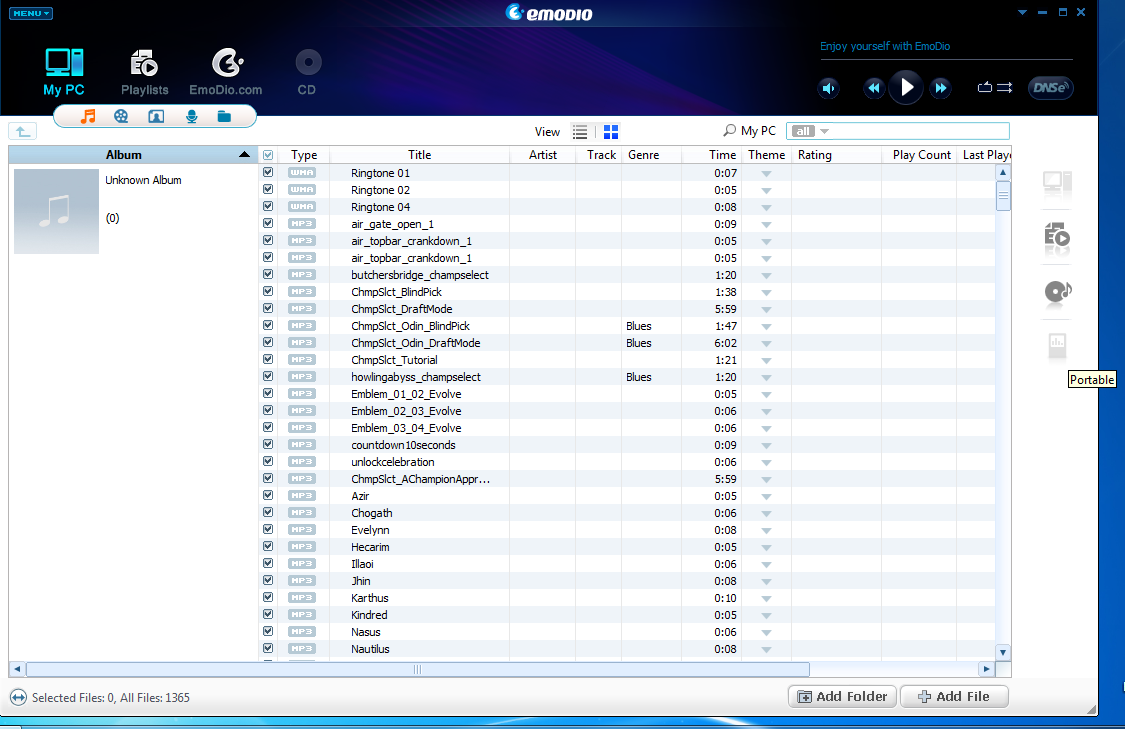Uncheck the Ringtone 01 checkbox
The width and height of the screenshot is (1125, 729).
pyautogui.click(x=268, y=173)
